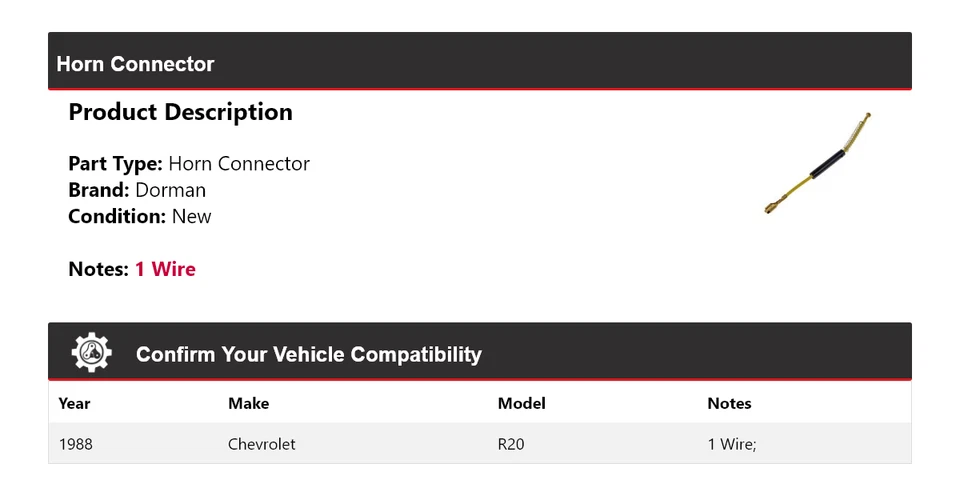
Task: Select the Chevrolet make cell
Action: coord(261,444)
